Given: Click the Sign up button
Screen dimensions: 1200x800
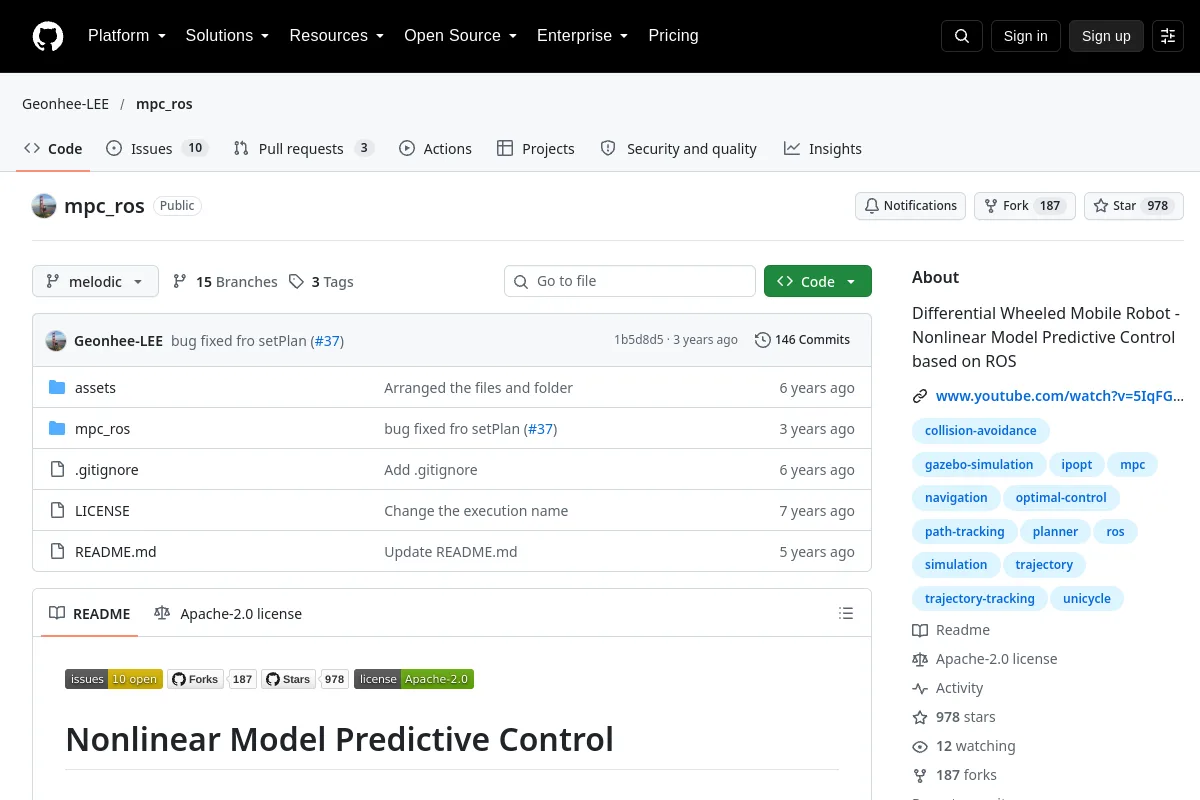Looking at the screenshot, I should [x=1106, y=36].
